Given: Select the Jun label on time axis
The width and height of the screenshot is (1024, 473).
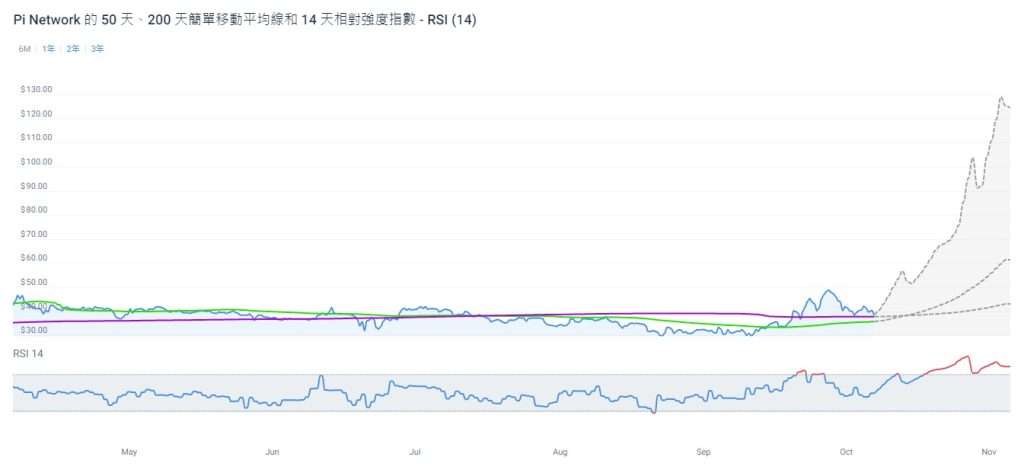Looking at the screenshot, I should [x=272, y=452].
